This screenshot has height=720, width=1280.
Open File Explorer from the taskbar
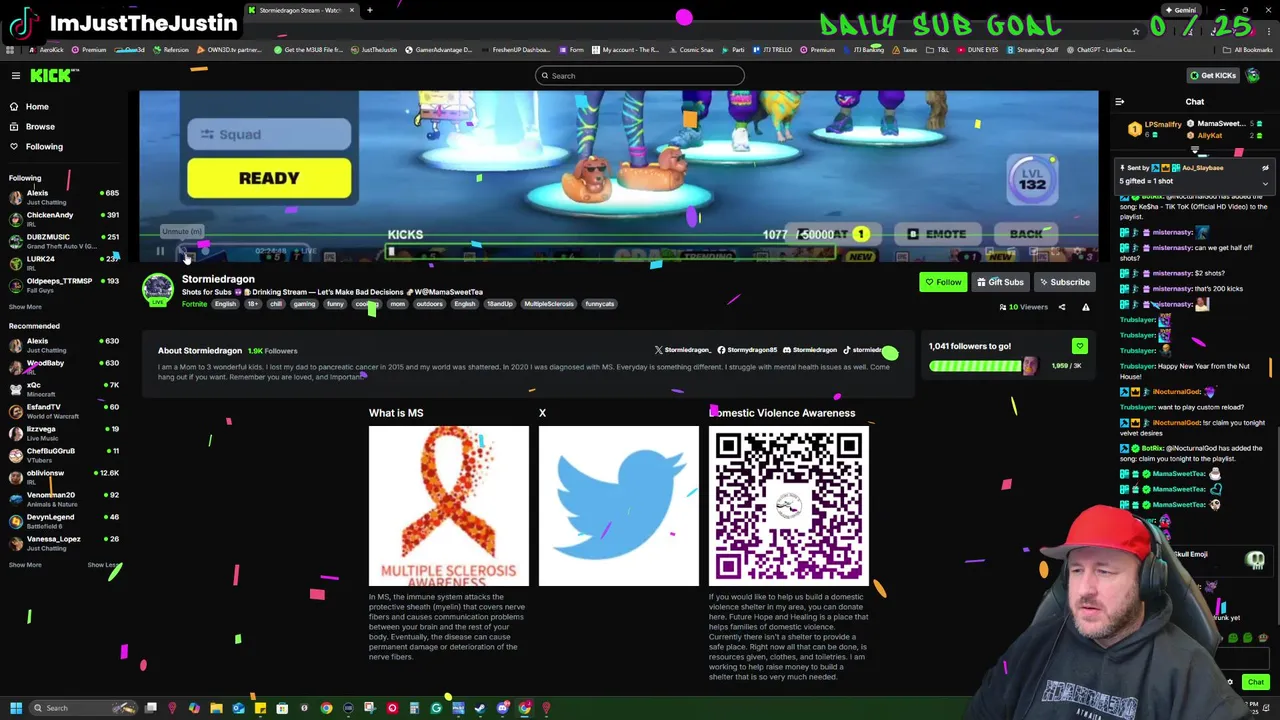pos(216,708)
